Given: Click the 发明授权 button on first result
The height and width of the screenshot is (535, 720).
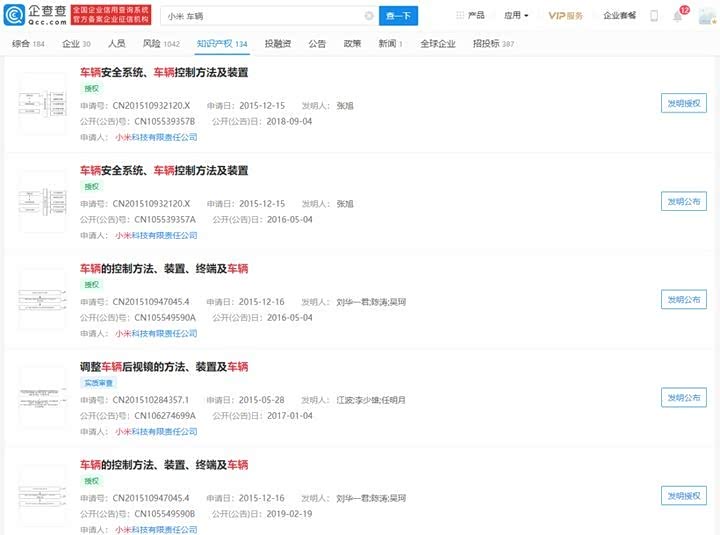Looking at the screenshot, I should click(683, 103).
